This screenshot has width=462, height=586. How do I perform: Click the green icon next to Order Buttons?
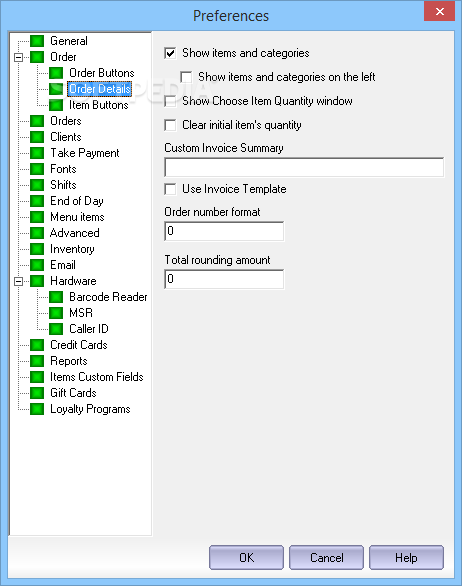coord(56,73)
